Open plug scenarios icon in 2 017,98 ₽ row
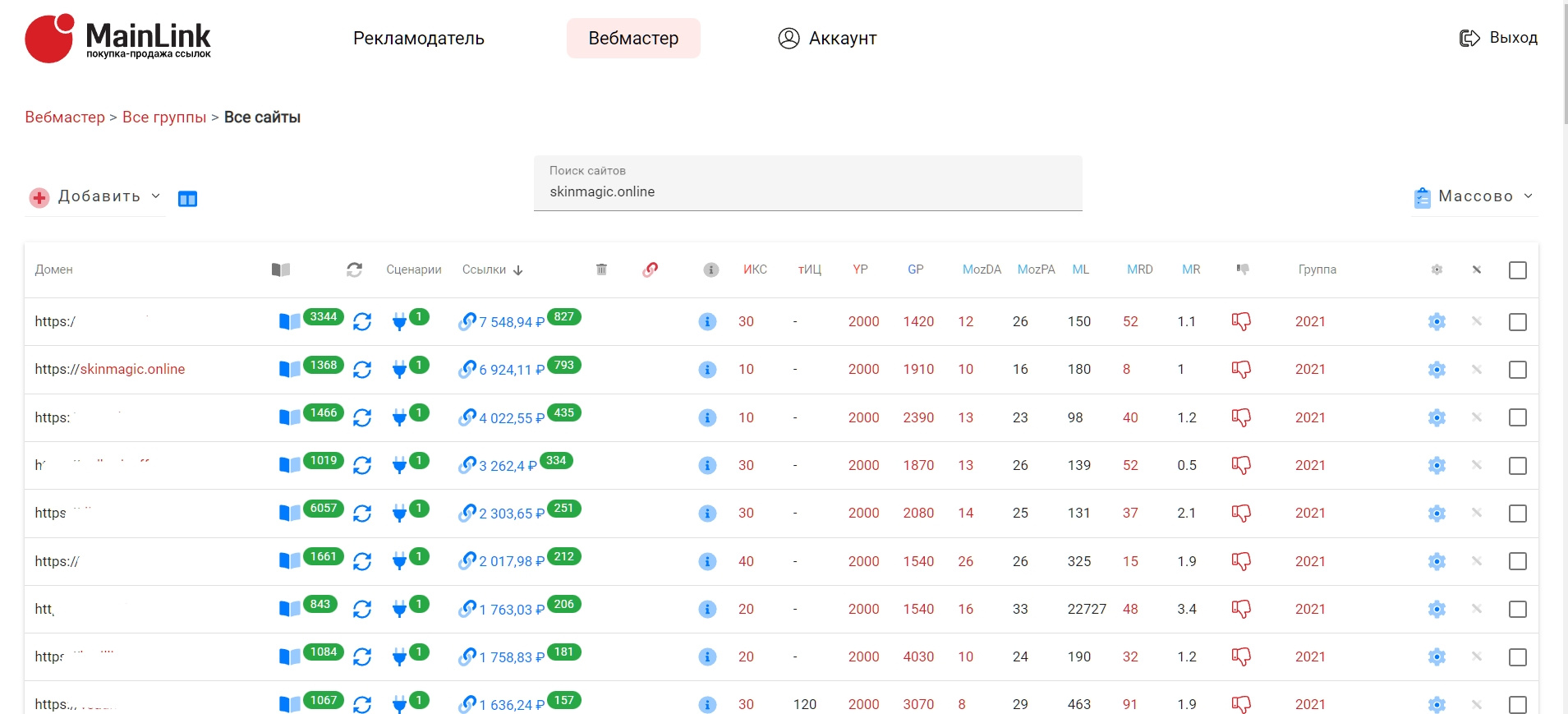1568x714 pixels. (399, 561)
